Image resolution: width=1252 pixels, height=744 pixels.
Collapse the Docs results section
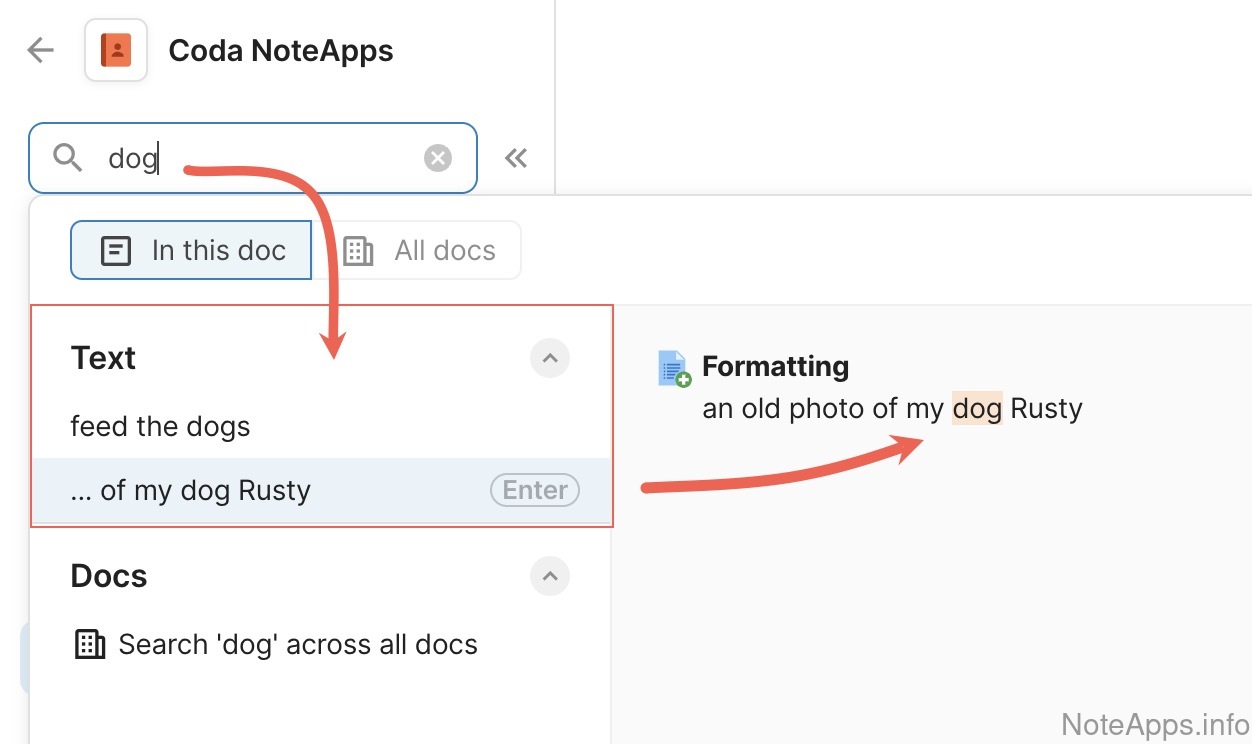pos(549,576)
